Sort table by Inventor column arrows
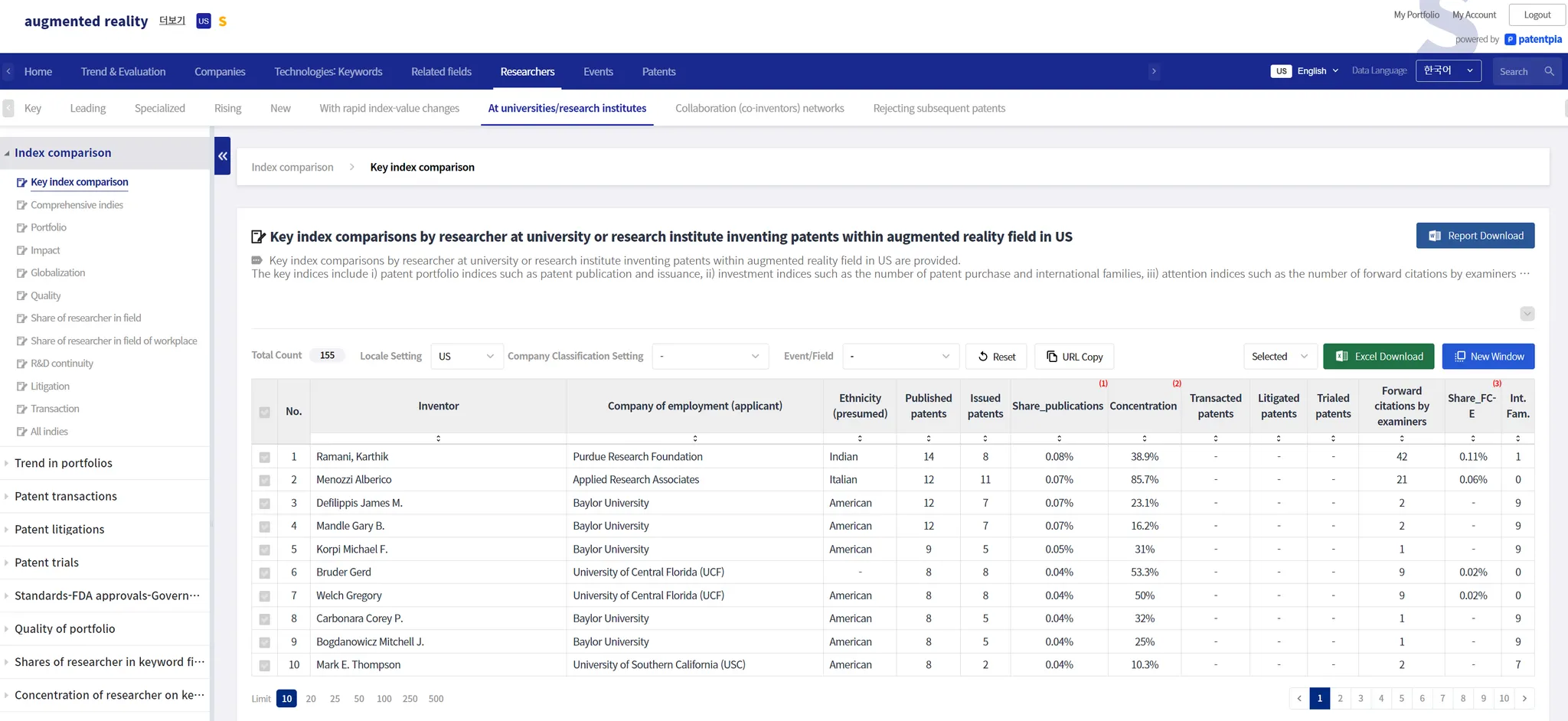The height and width of the screenshot is (721, 1568). pyautogui.click(x=438, y=439)
